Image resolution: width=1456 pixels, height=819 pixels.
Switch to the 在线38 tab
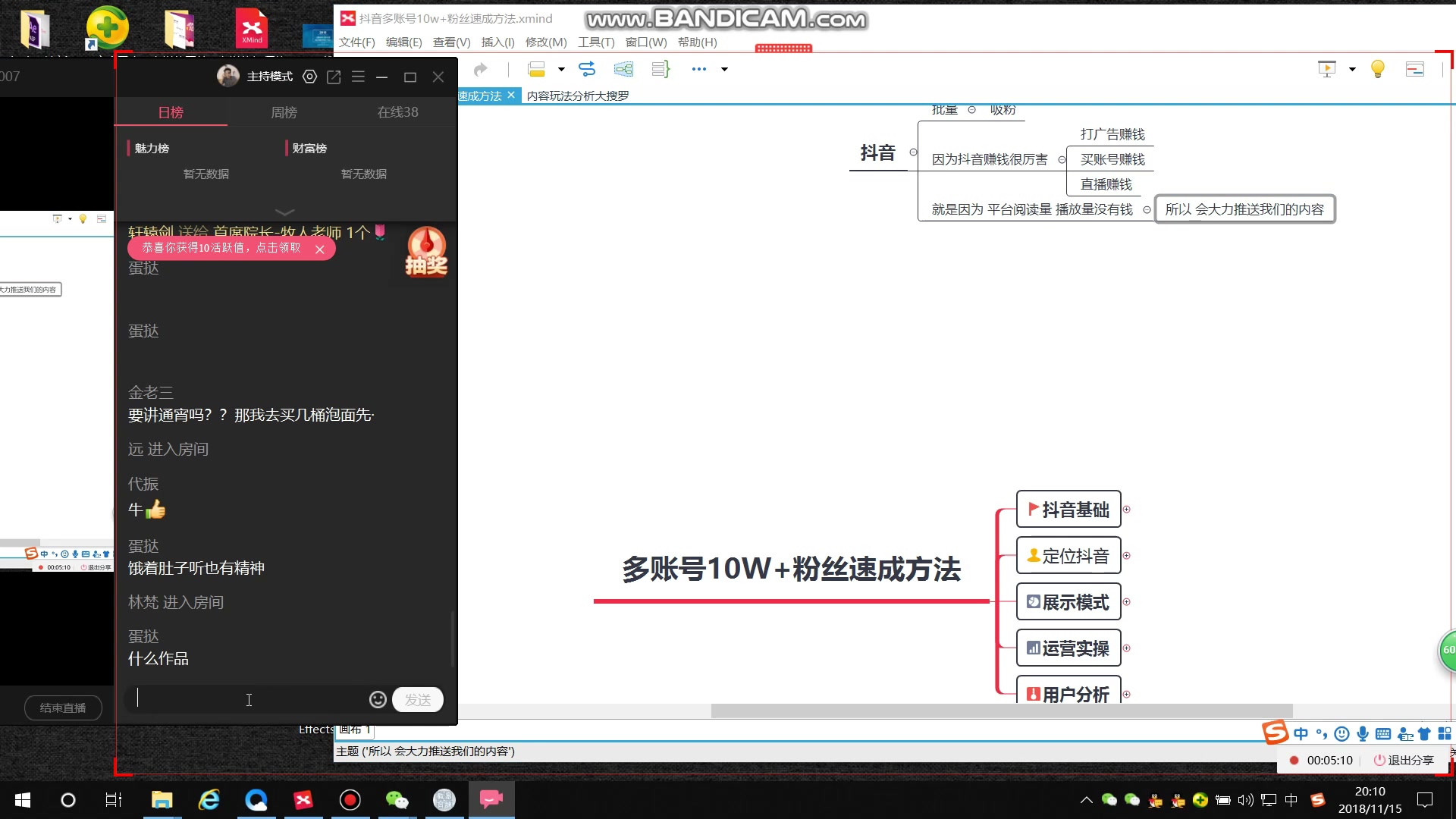(397, 112)
